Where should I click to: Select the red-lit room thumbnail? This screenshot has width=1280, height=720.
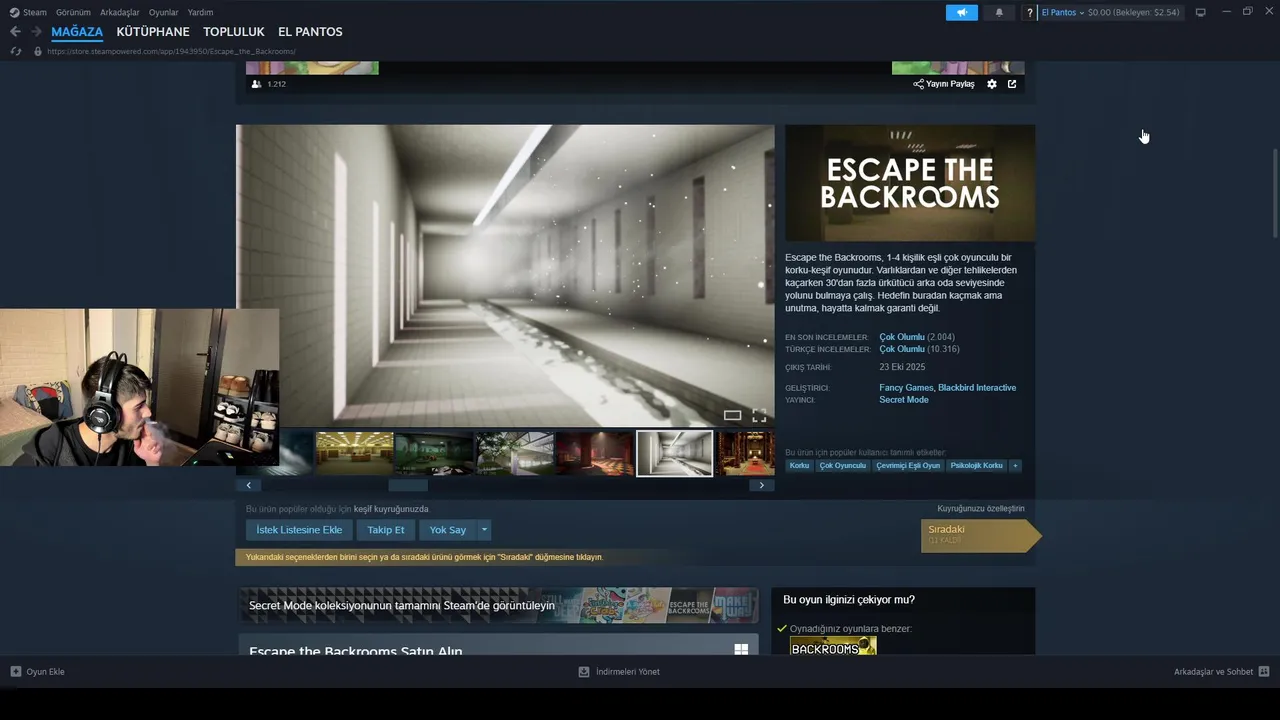[x=594, y=453]
